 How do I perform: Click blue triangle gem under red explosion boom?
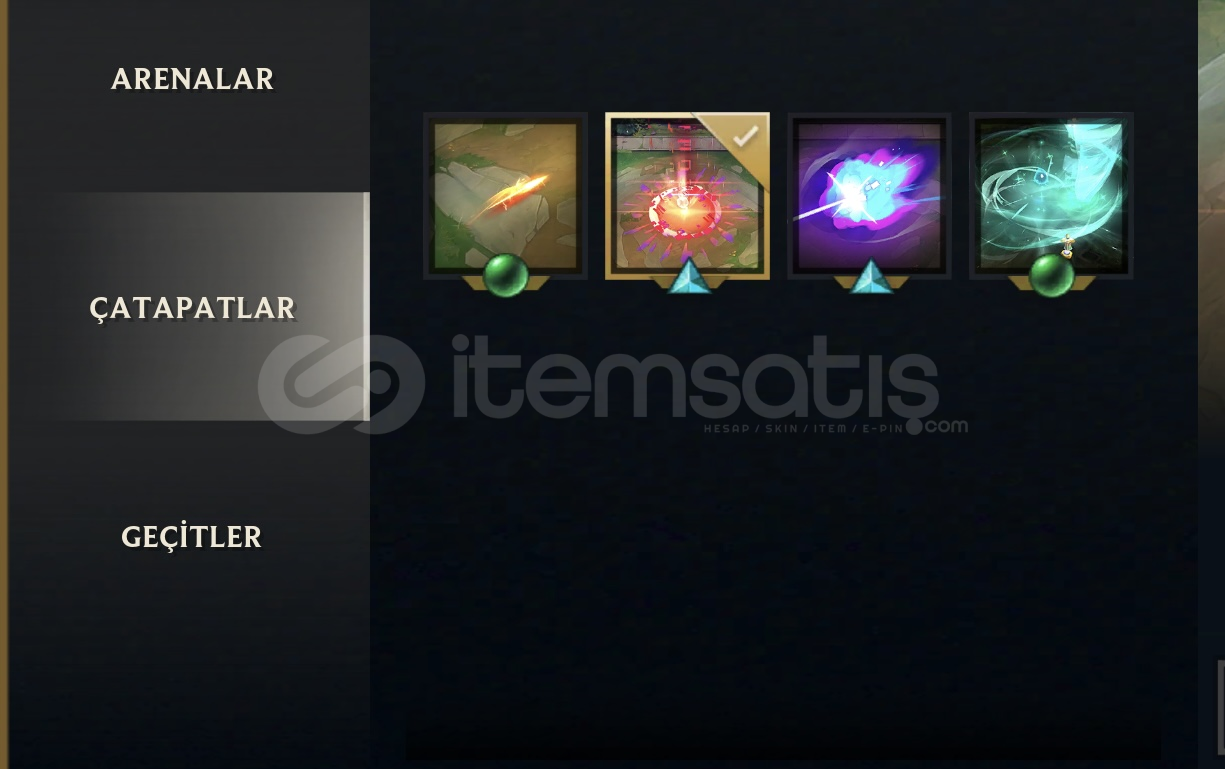pos(688,277)
